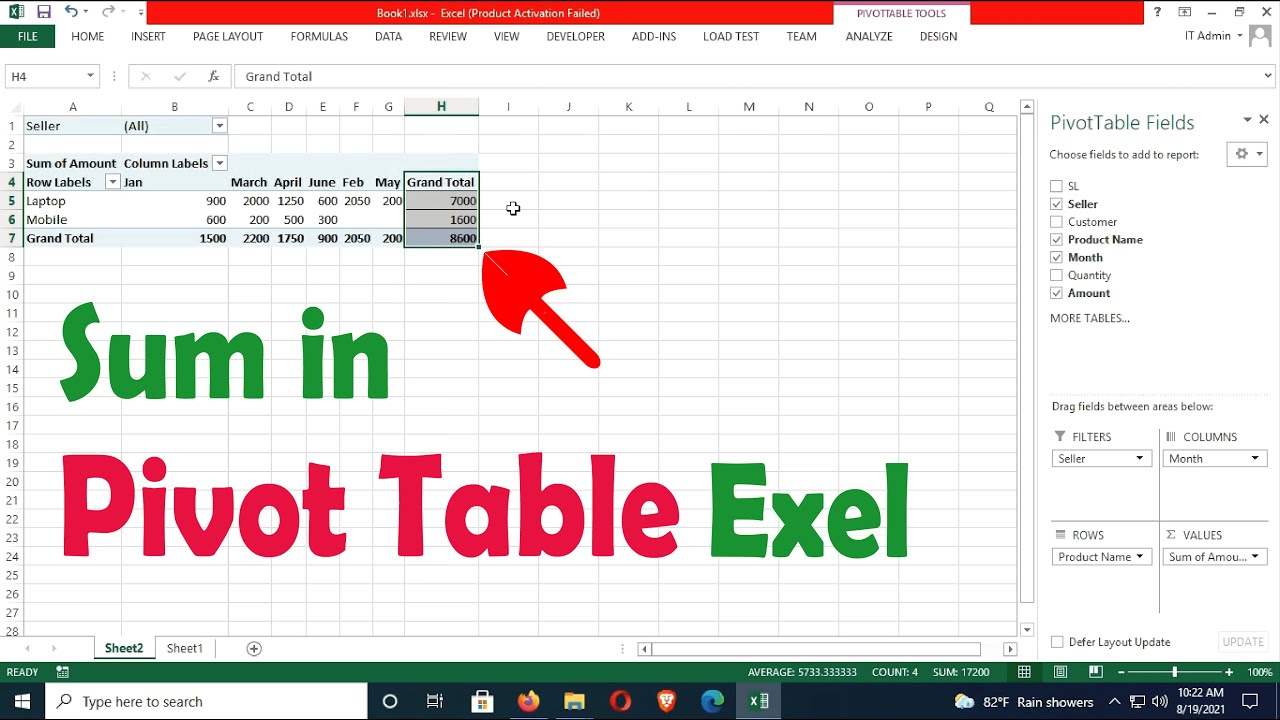
Task: Click the Save icon in quick access toolbar
Action: pos(43,12)
